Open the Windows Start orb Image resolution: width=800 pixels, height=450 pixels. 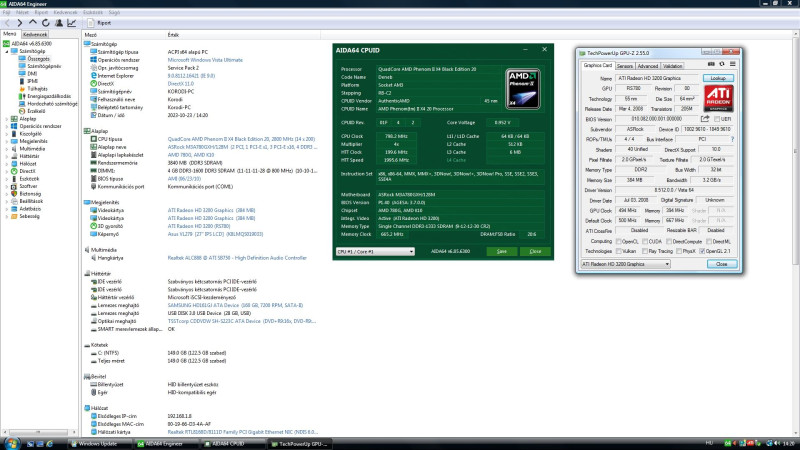(10, 443)
